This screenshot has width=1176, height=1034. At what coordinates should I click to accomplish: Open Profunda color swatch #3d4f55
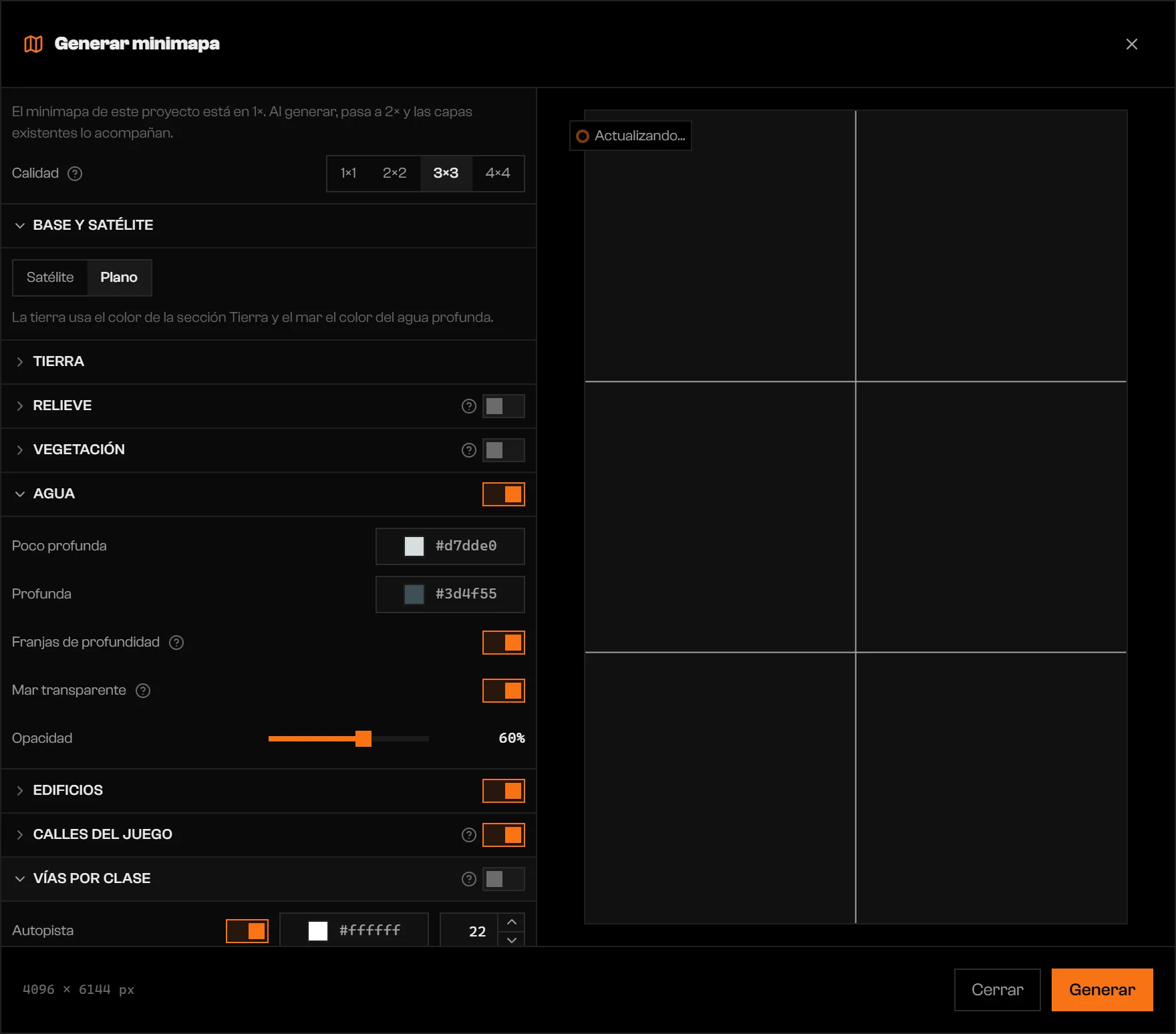coord(414,594)
